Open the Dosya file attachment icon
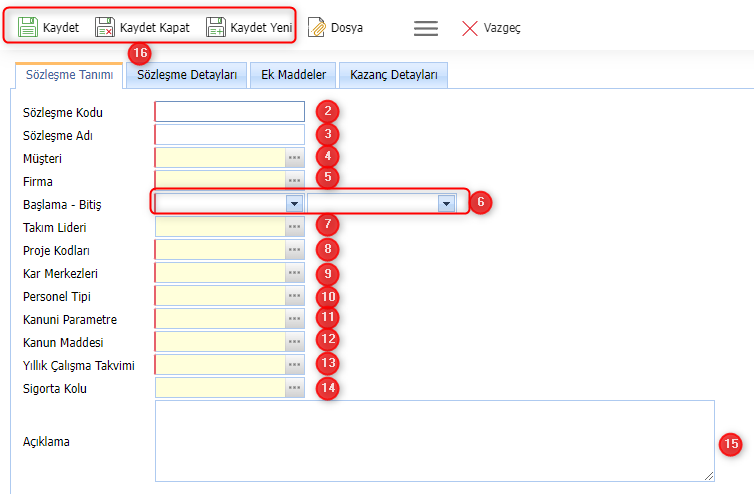The image size is (754, 494). coord(317,28)
